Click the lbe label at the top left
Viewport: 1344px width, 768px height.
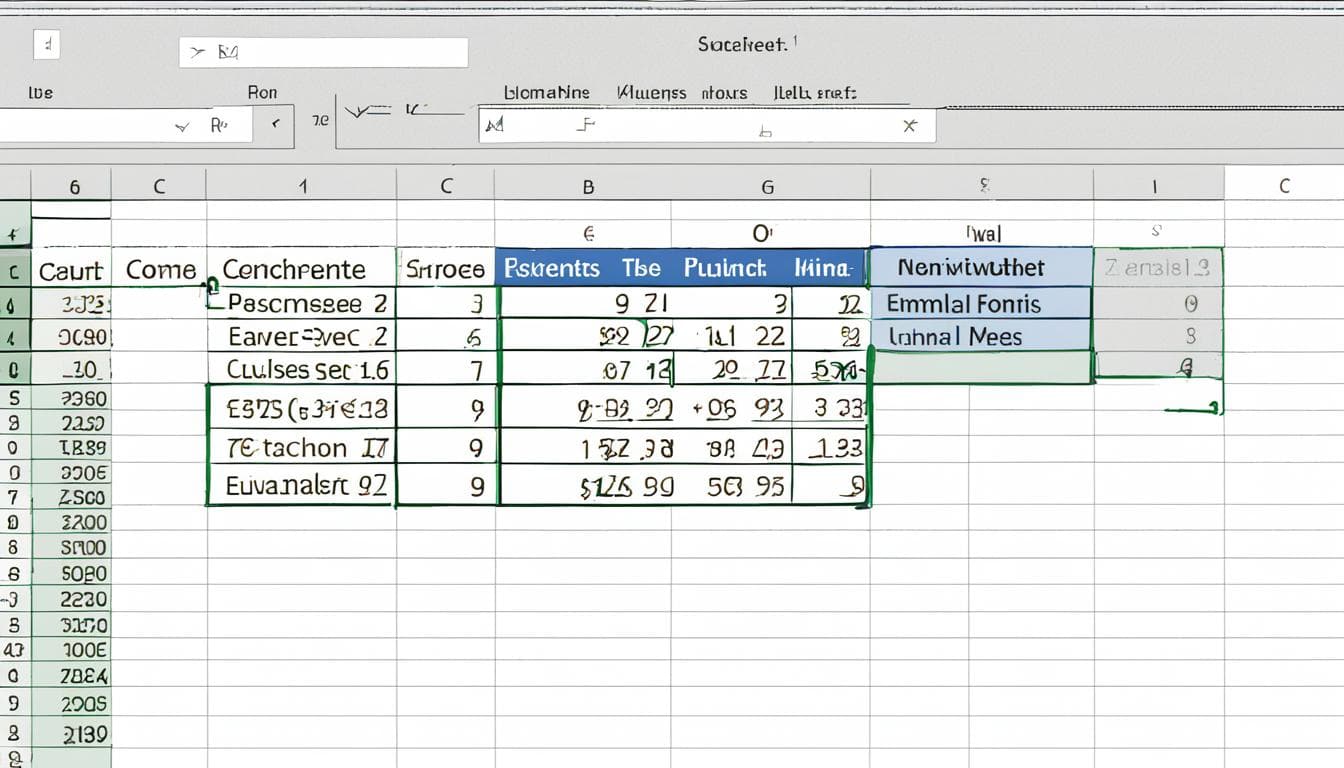tap(44, 92)
